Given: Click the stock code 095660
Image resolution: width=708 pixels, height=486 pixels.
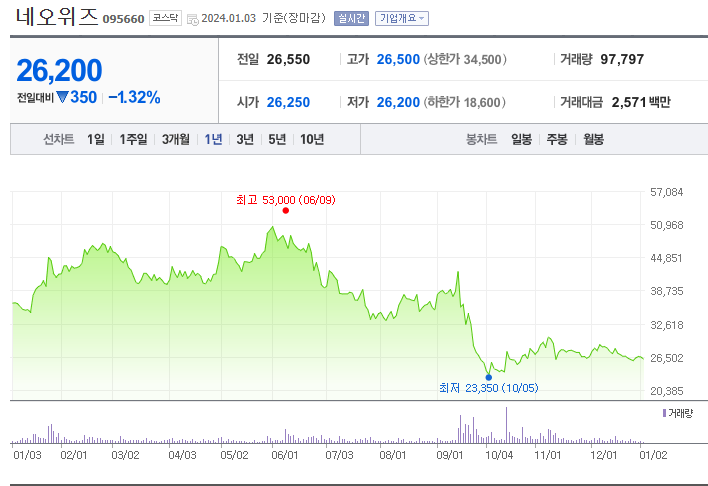Looking at the screenshot, I should click(x=123, y=19).
